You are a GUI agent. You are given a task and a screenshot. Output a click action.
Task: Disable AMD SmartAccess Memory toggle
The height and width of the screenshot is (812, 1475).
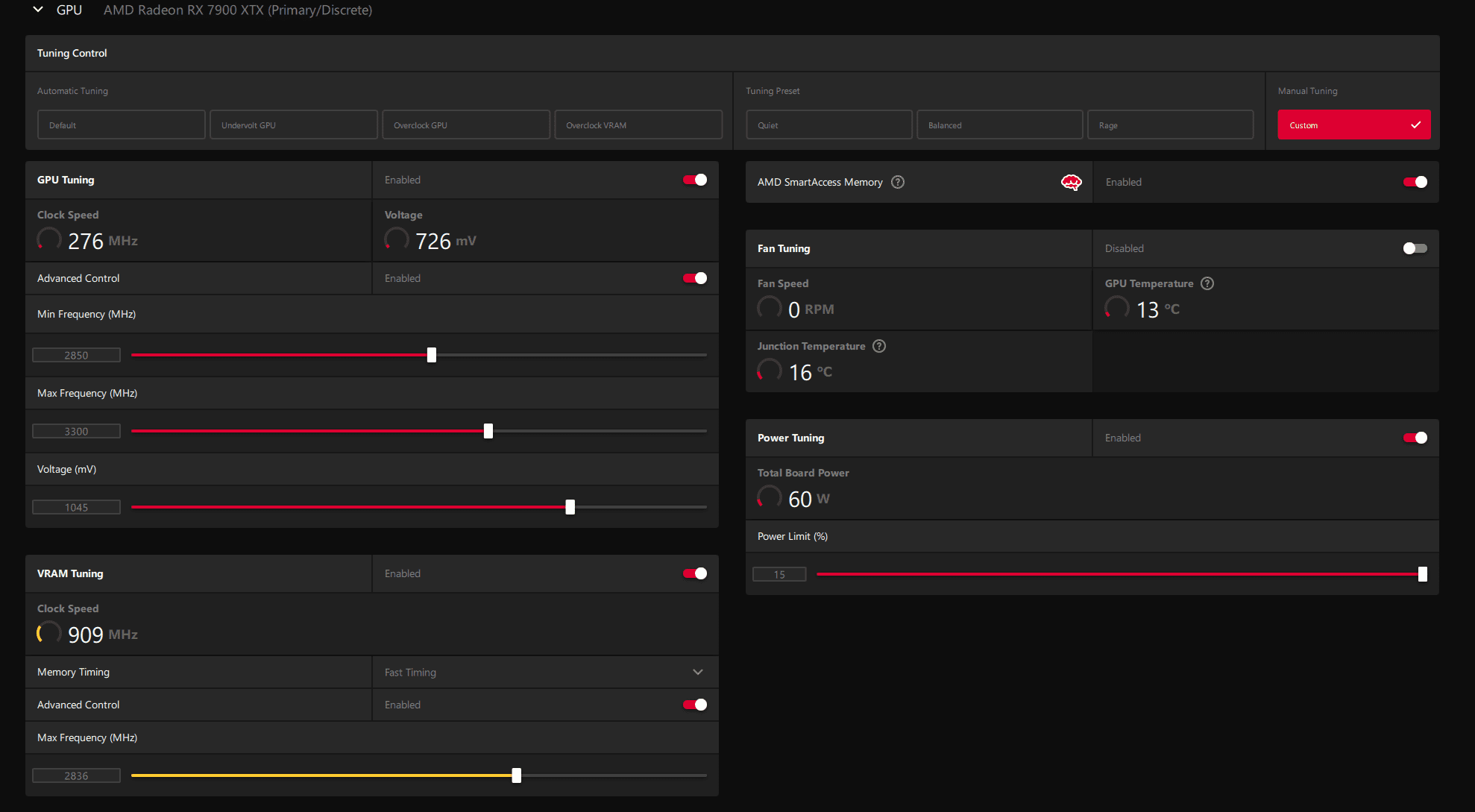(x=1415, y=182)
